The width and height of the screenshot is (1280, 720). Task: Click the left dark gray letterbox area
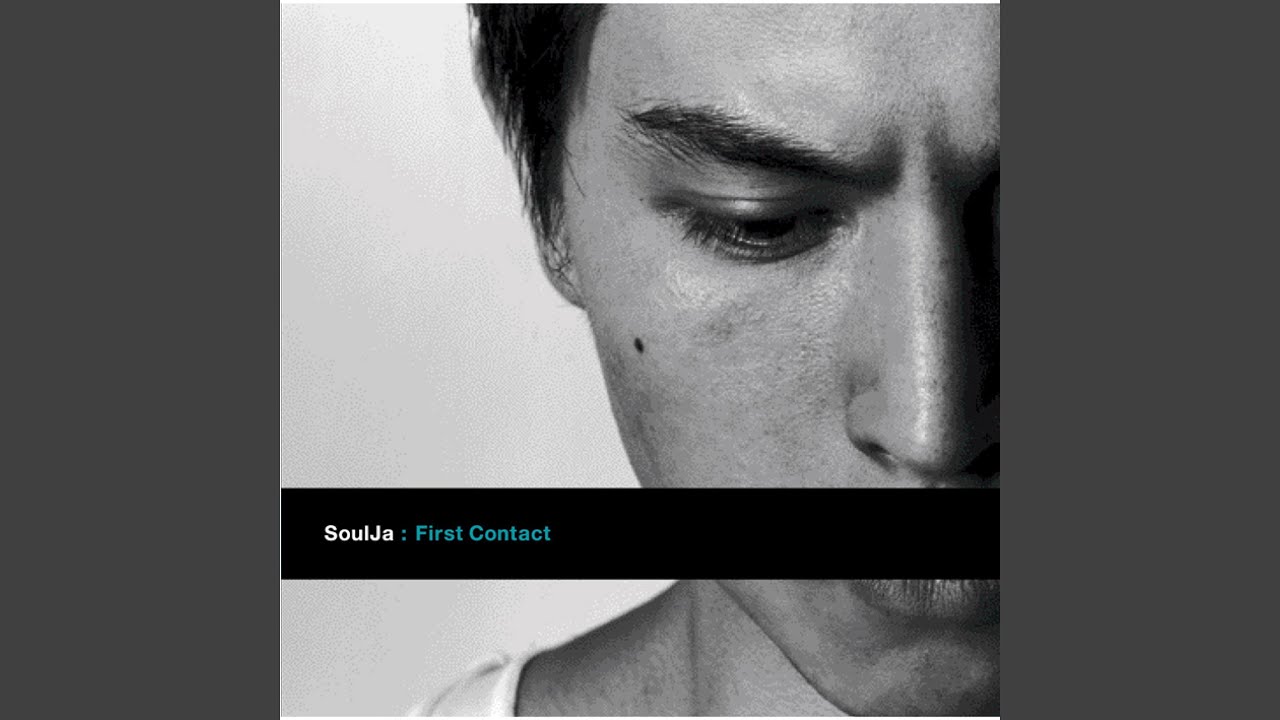pyautogui.click(x=140, y=360)
